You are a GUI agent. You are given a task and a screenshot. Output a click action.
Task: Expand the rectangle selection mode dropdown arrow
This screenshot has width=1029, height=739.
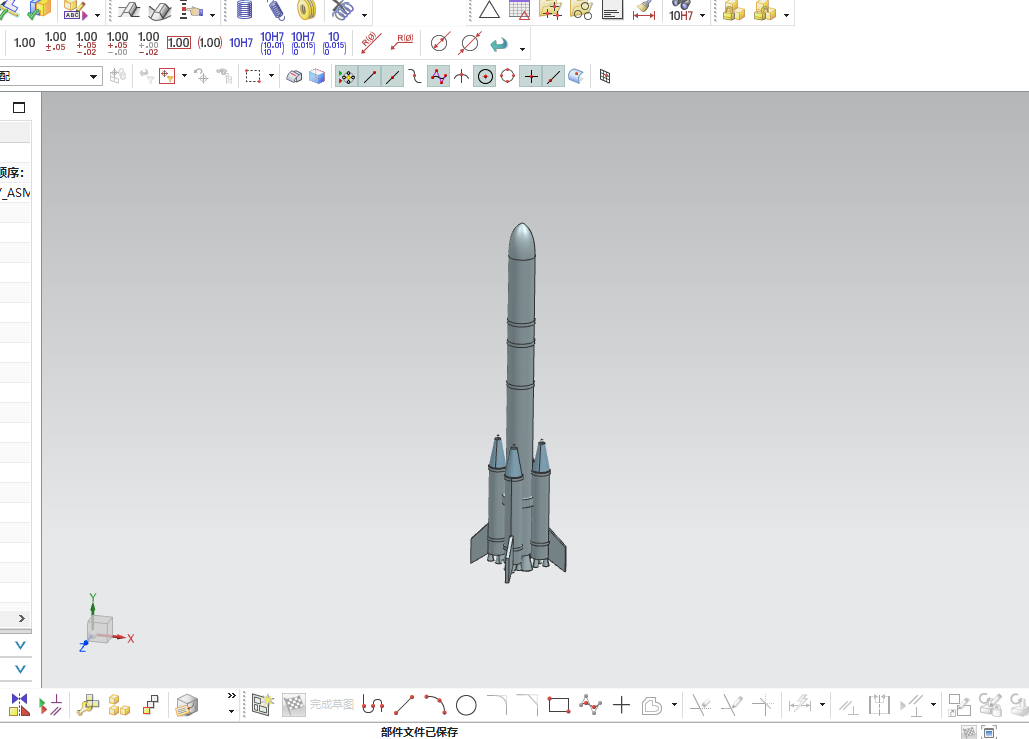pyautogui.click(x=271, y=76)
